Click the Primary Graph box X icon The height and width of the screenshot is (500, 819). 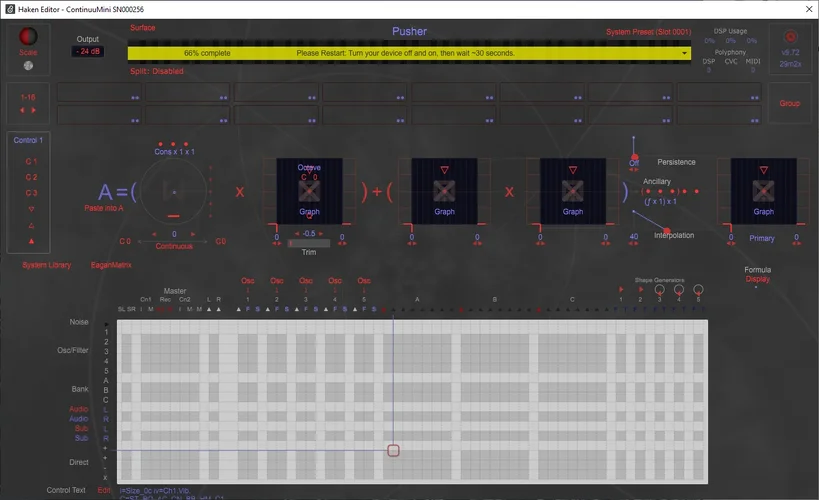[x=764, y=191]
